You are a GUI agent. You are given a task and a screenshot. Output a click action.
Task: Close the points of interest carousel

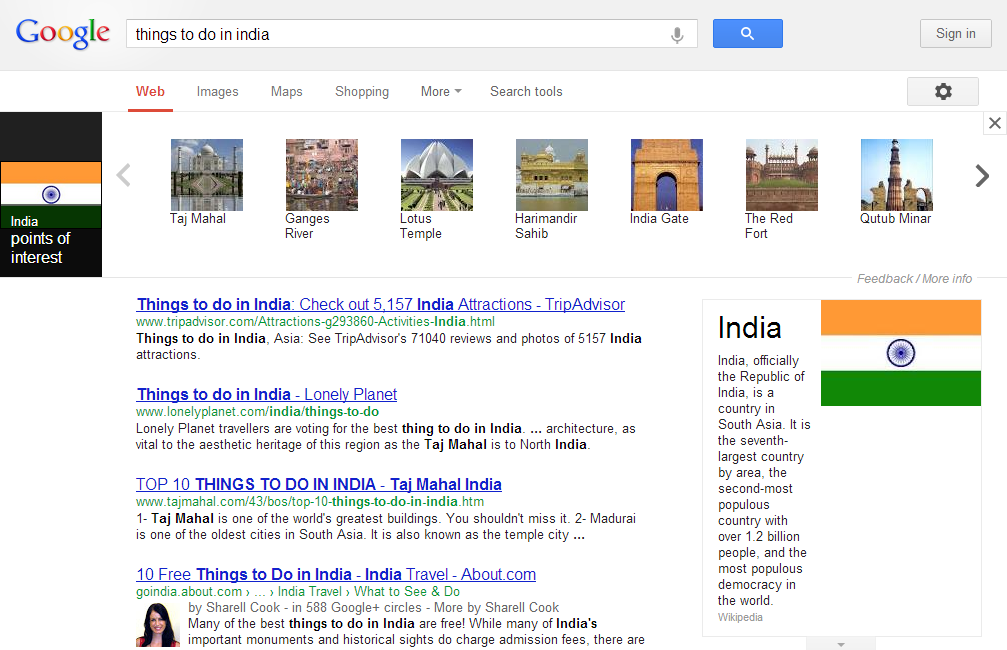[995, 123]
